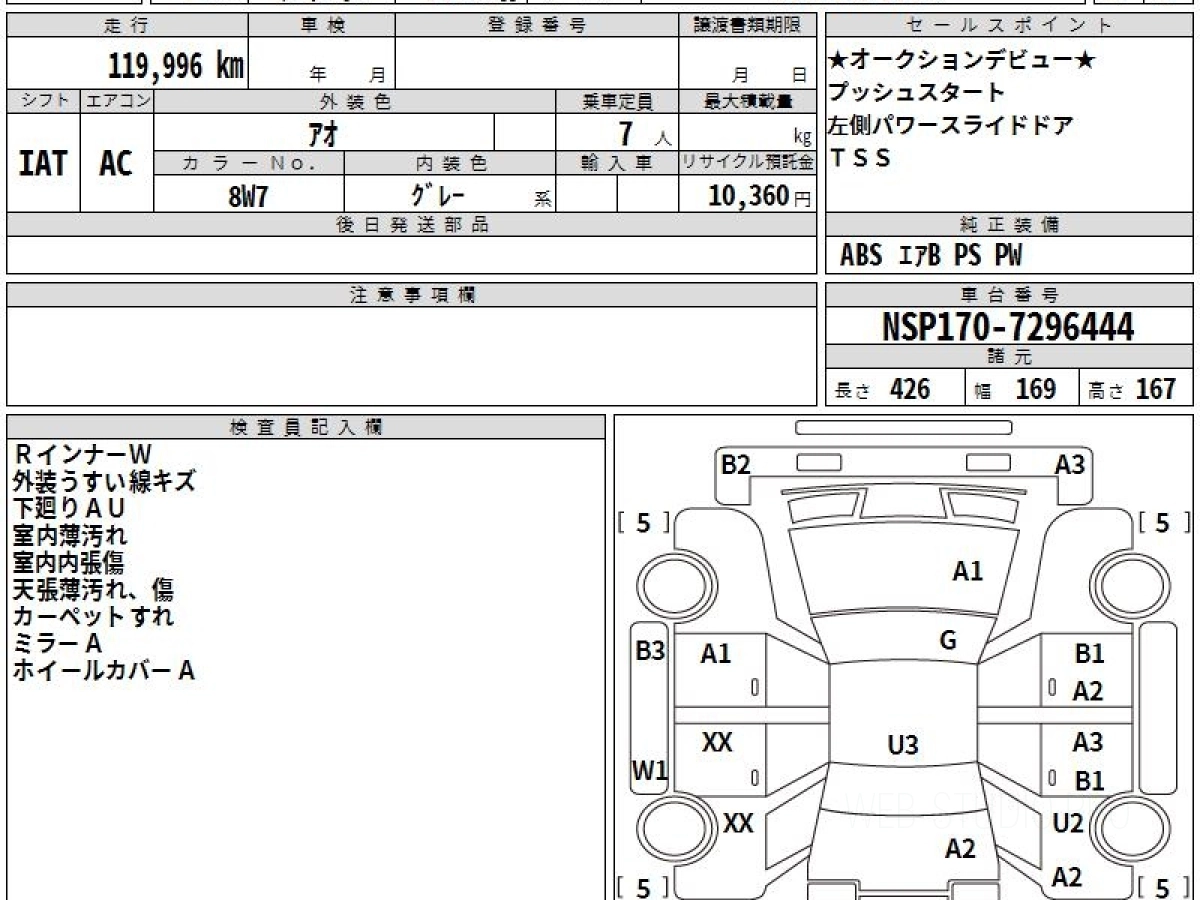Select the exterior color value アオ
The height and width of the screenshot is (900, 1200).
(x=324, y=132)
